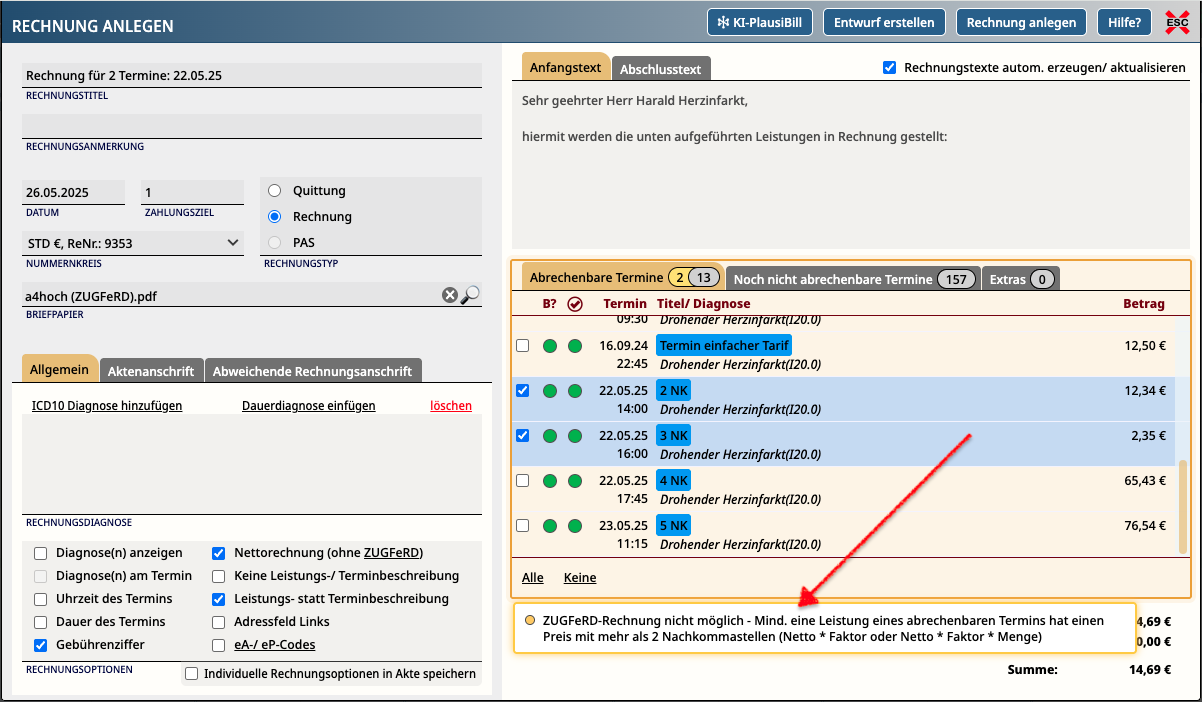Open Briefpapier search with magnifier icon
Screen dimensions: 1202x702
point(471,295)
